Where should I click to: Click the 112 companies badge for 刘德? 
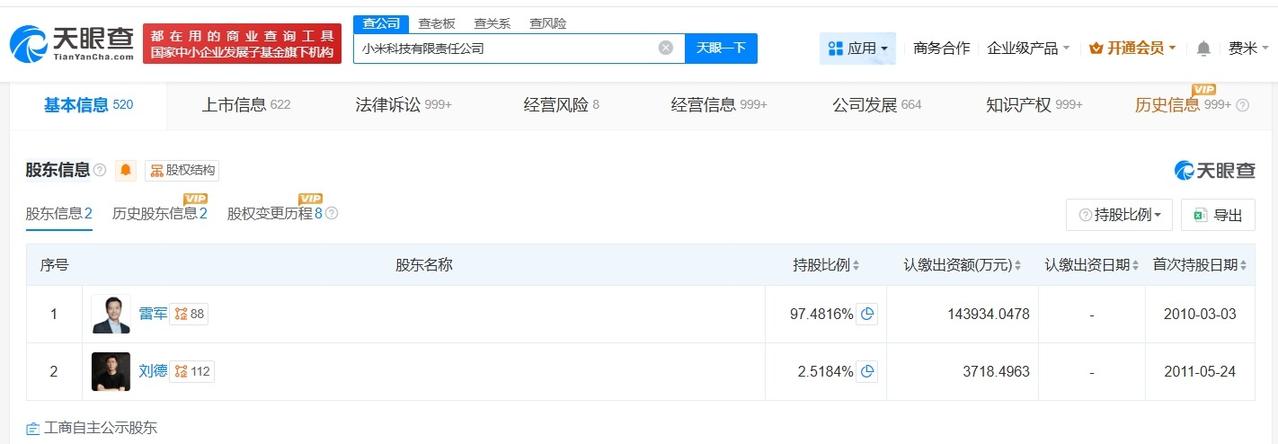click(x=192, y=372)
